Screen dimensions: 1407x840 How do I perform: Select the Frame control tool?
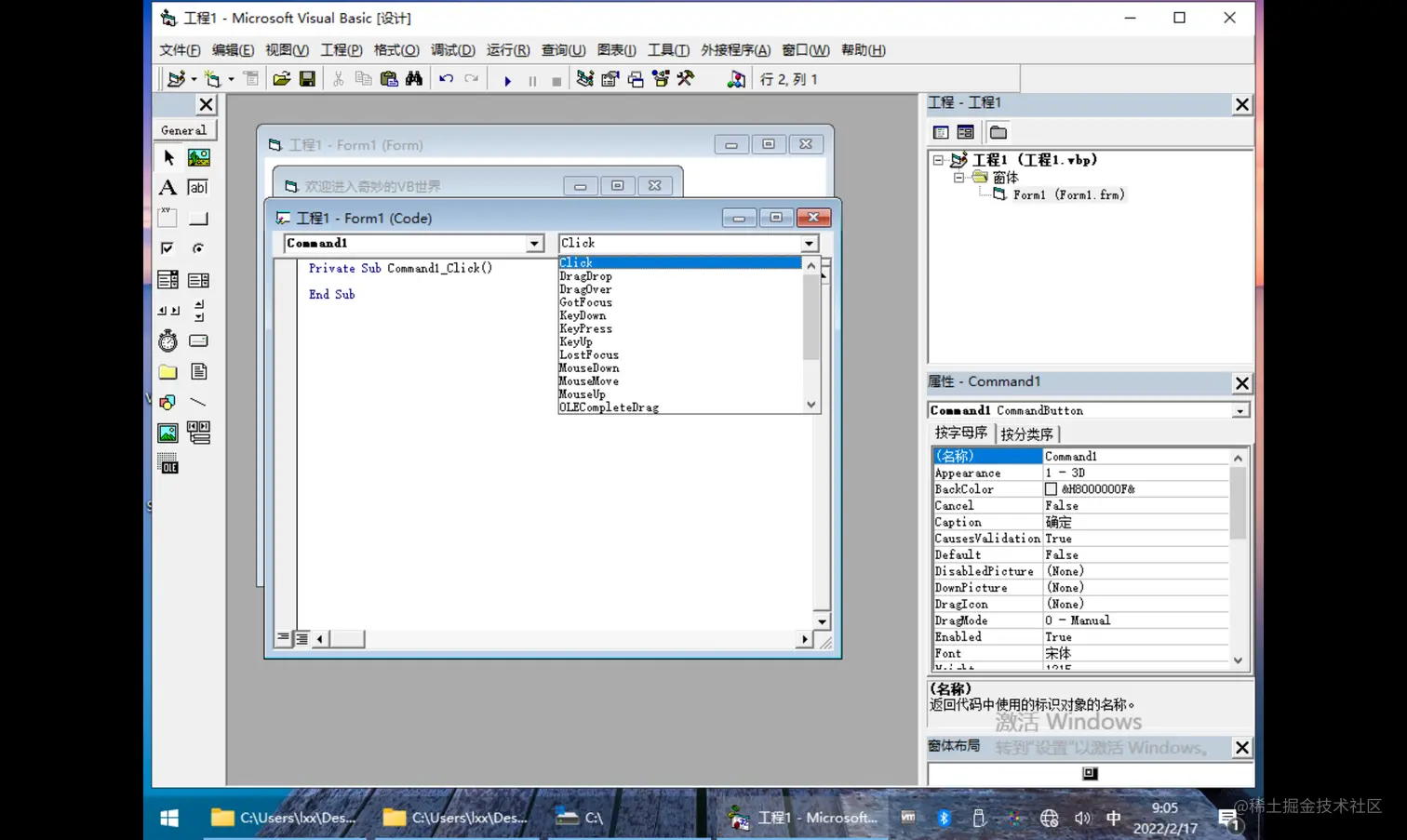tap(167, 218)
